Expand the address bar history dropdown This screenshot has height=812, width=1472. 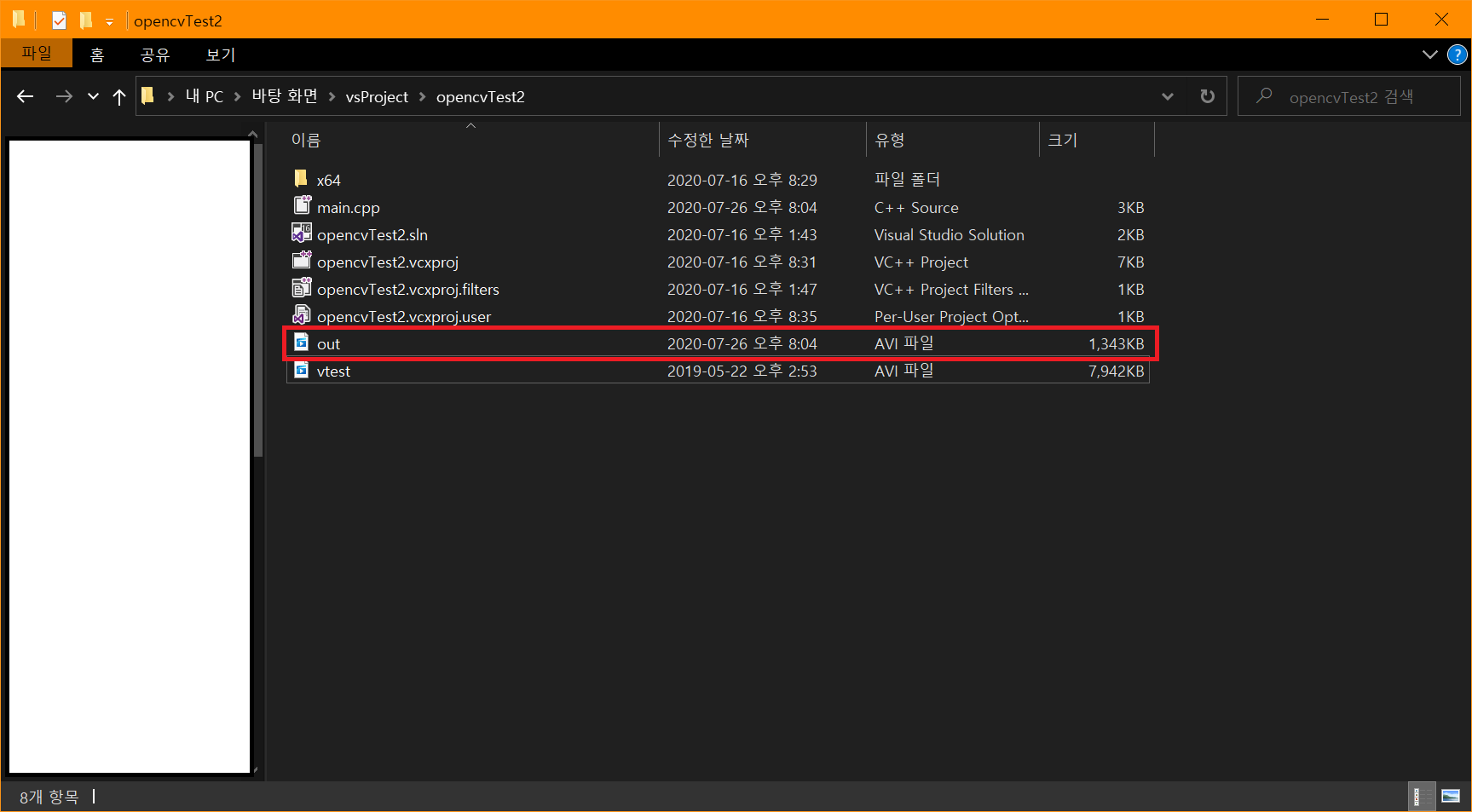click(1167, 96)
